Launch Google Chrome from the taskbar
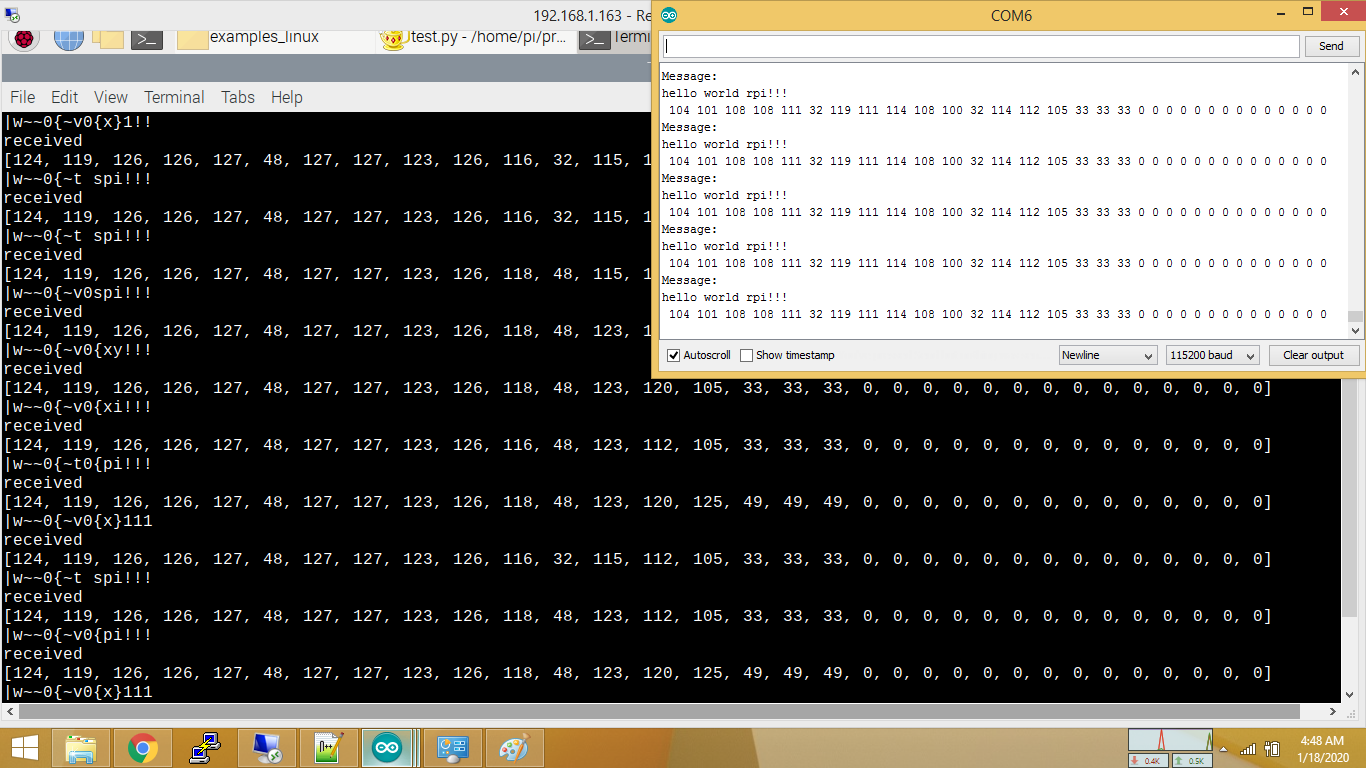The image size is (1366, 768). pos(143,748)
